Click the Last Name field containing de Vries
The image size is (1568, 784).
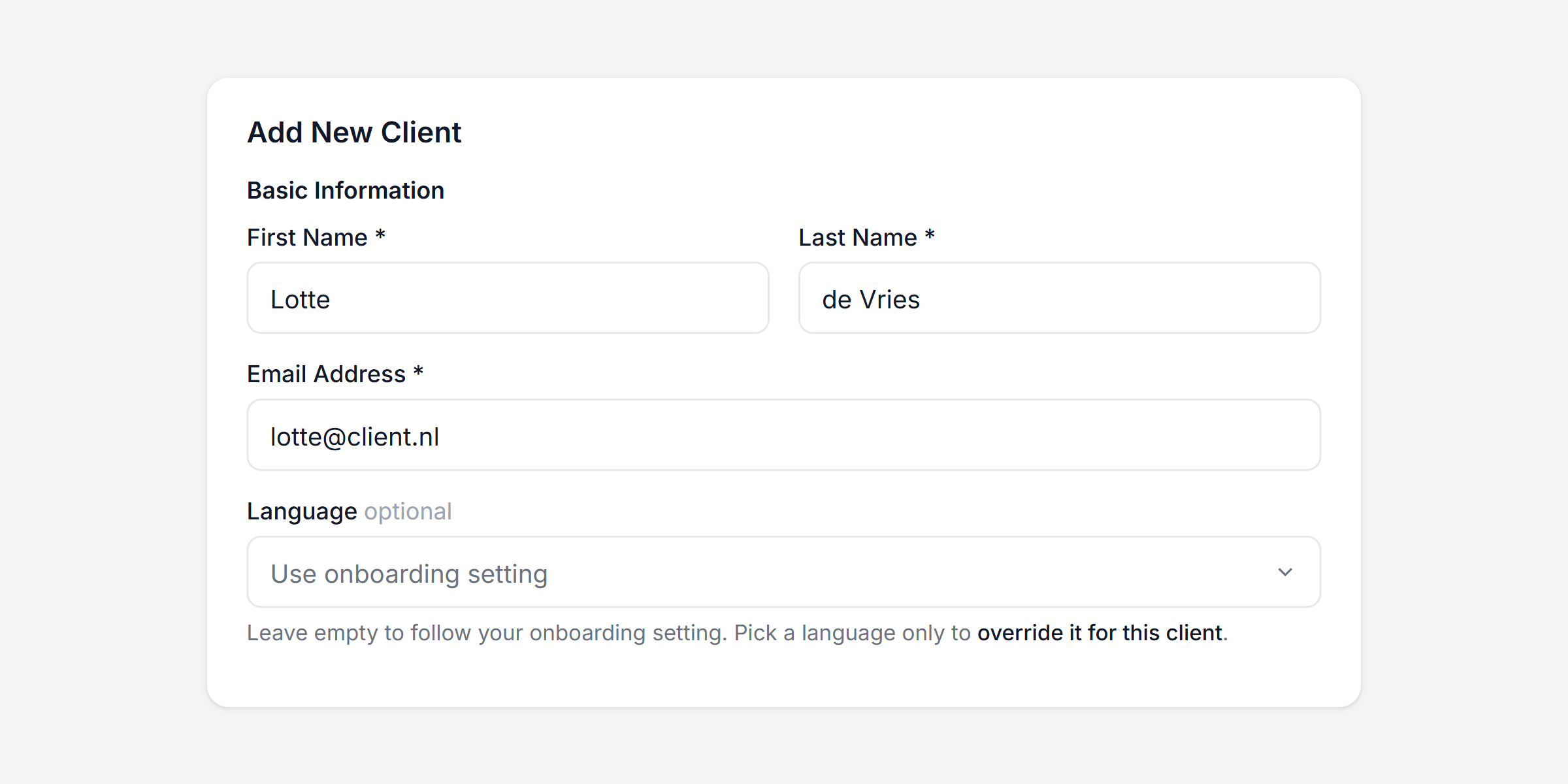[x=1060, y=298]
